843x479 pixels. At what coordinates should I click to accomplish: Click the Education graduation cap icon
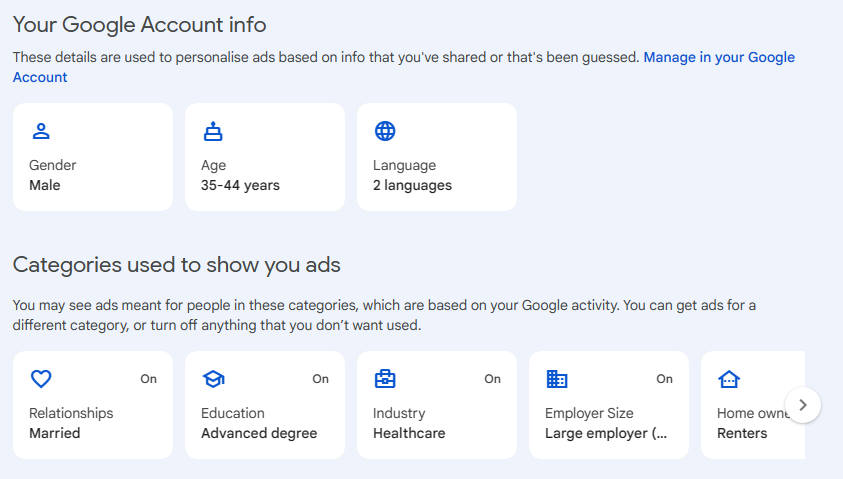coord(213,379)
